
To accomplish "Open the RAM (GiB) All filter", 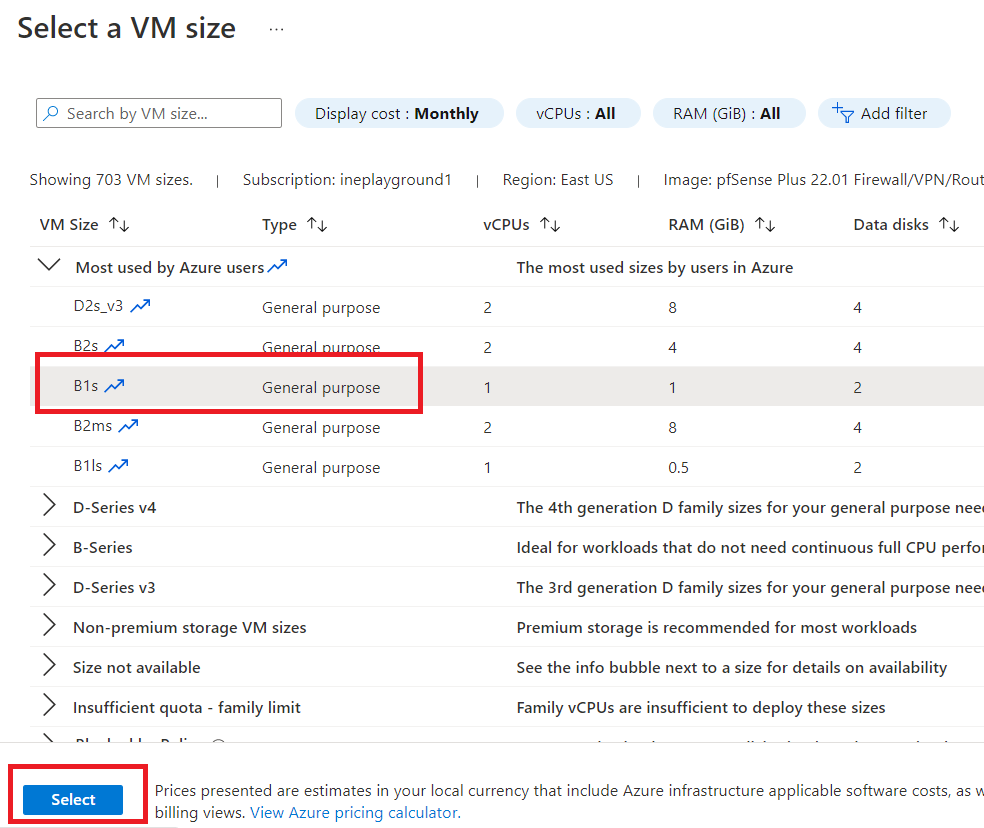I will 727,114.
